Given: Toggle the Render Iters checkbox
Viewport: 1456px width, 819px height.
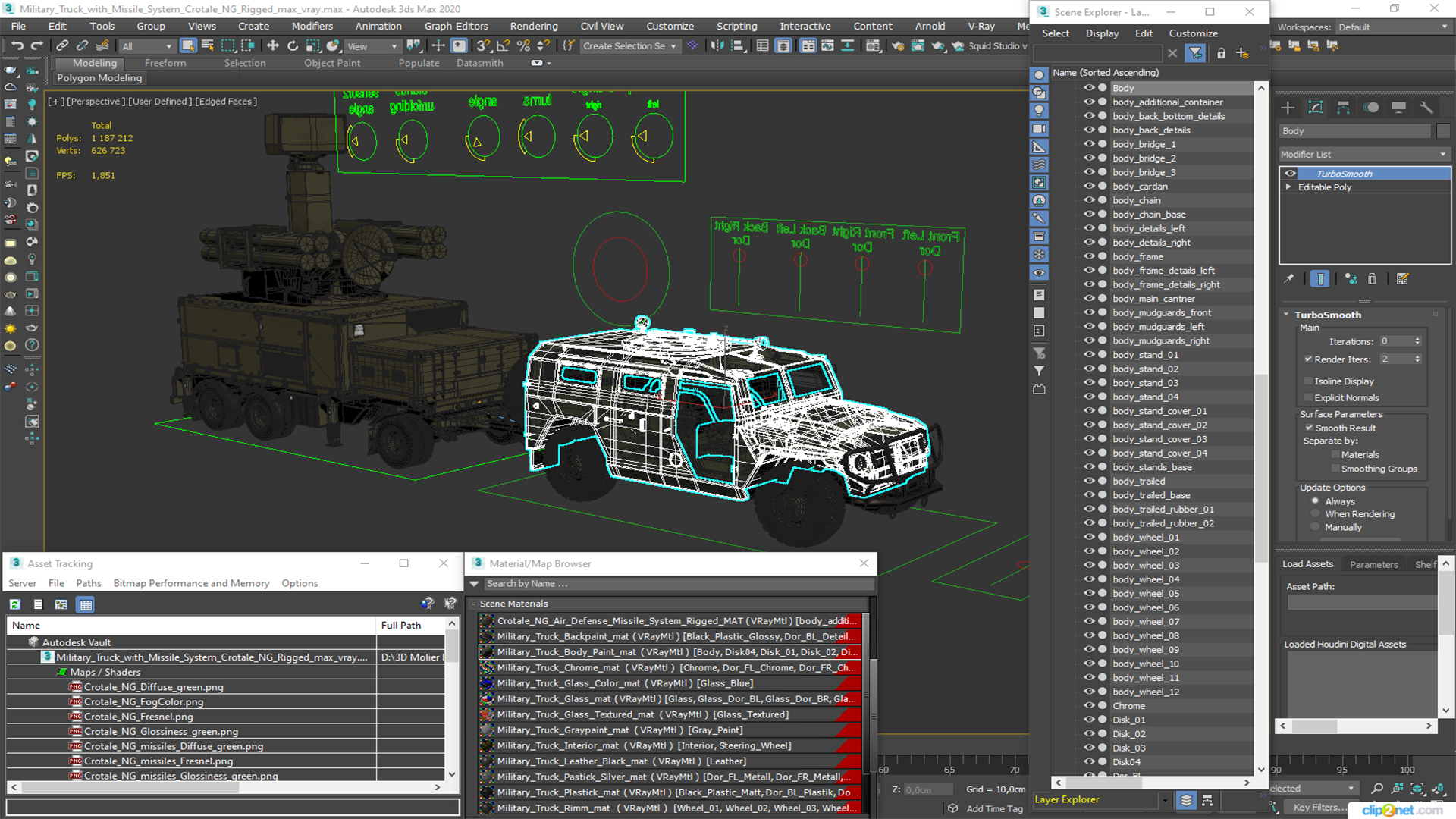Looking at the screenshot, I should tap(1308, 359).
